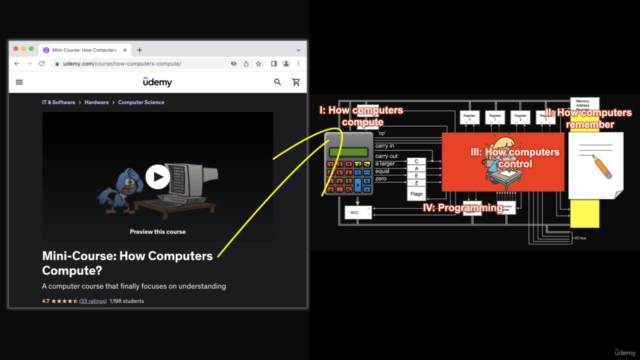The width and height of the screenshot is (640, 360).
Task: View site info via lock icon
Action: 57,64
